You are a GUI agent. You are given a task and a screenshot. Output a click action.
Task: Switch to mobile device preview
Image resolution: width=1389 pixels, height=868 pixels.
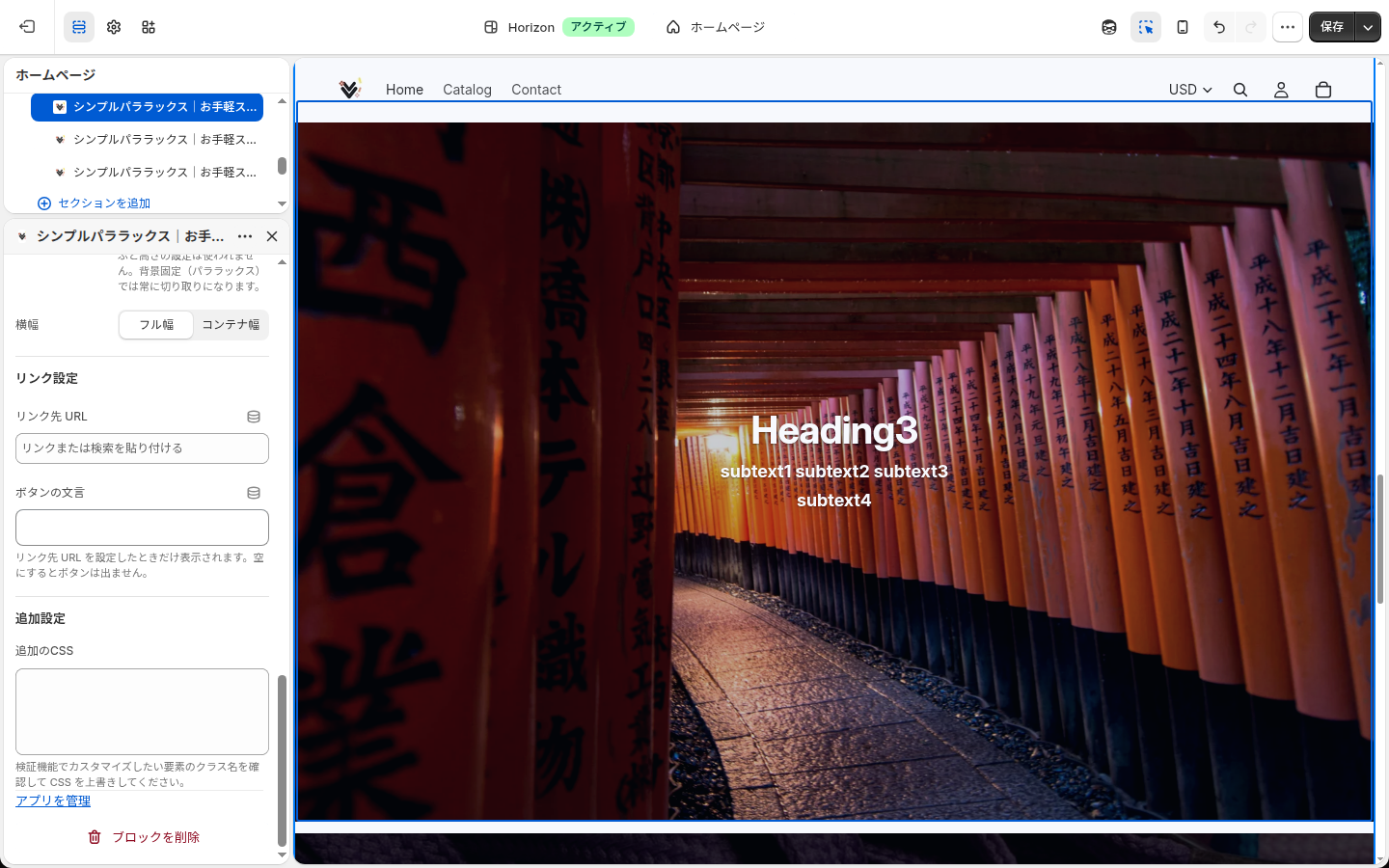[1183, 27]
